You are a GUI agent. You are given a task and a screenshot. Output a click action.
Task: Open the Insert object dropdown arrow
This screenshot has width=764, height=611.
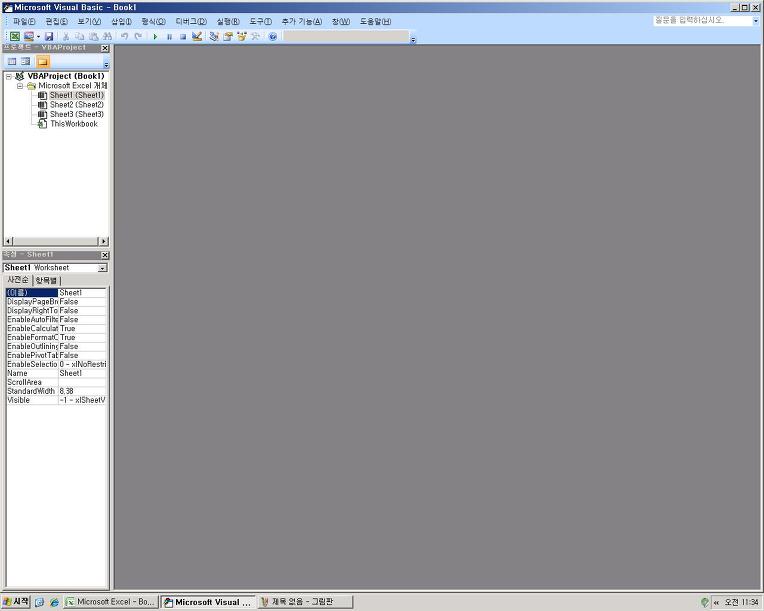38,37
